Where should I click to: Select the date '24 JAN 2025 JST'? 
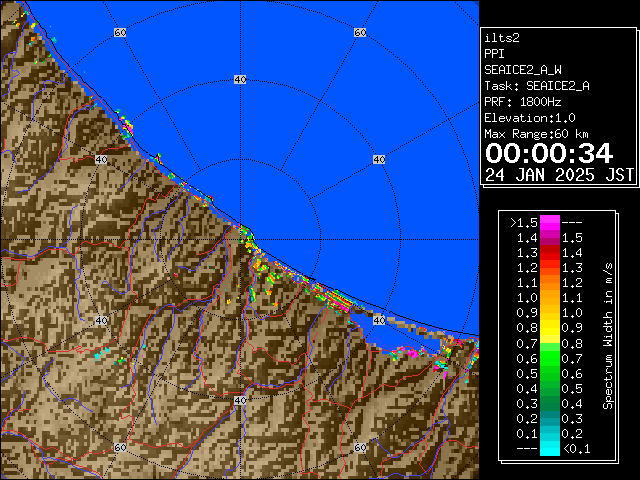click(559, 175)
